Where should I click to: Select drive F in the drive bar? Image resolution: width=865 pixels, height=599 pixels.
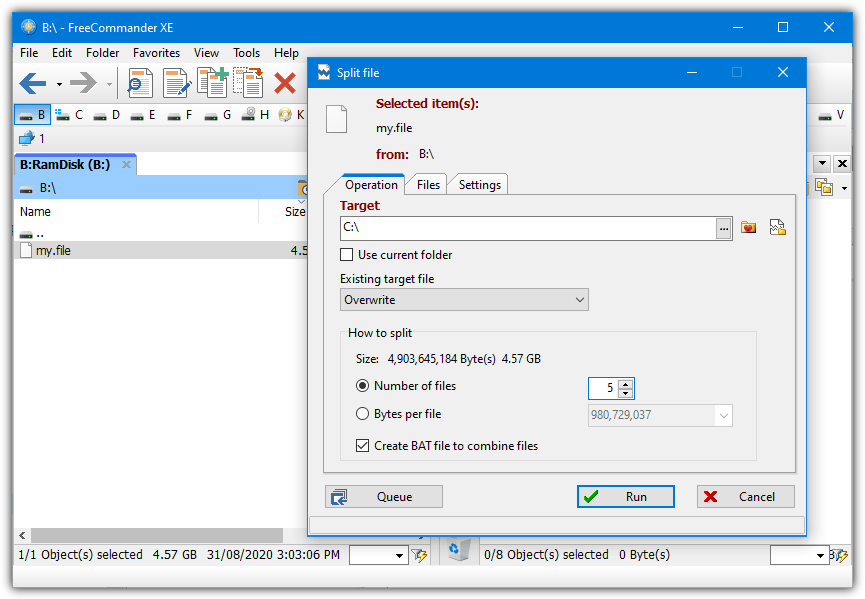tap(180, 115)
